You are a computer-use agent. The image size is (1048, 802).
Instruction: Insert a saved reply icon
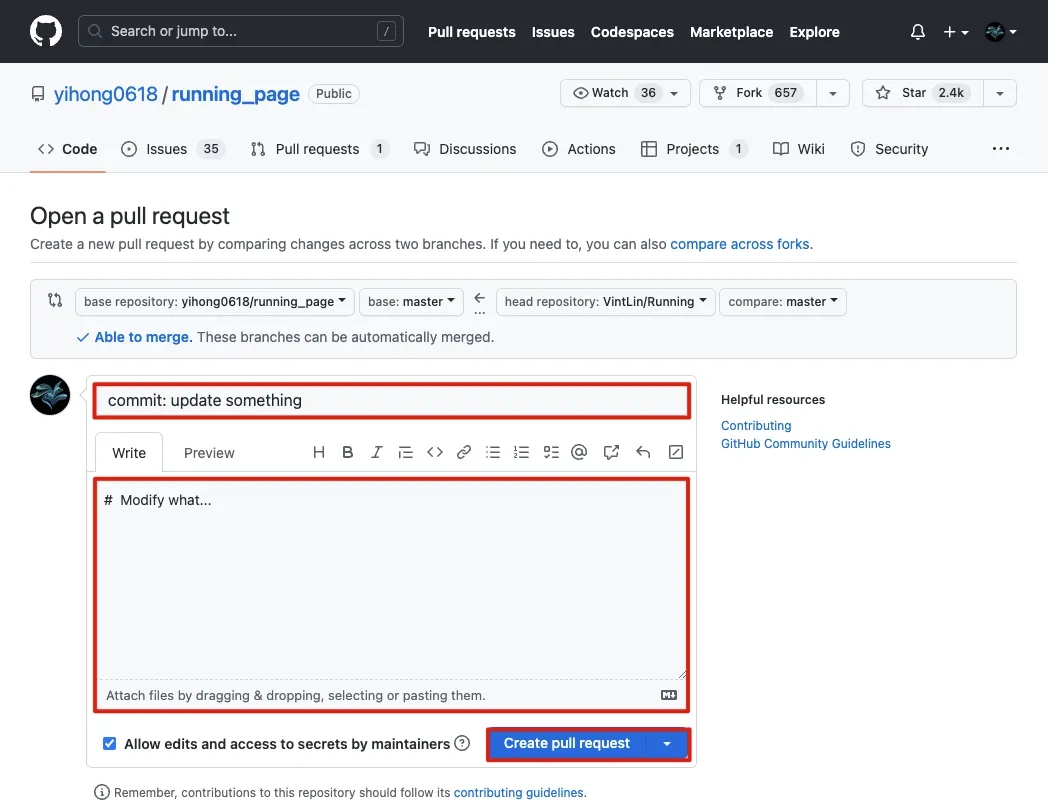click(x=643, y=452)
